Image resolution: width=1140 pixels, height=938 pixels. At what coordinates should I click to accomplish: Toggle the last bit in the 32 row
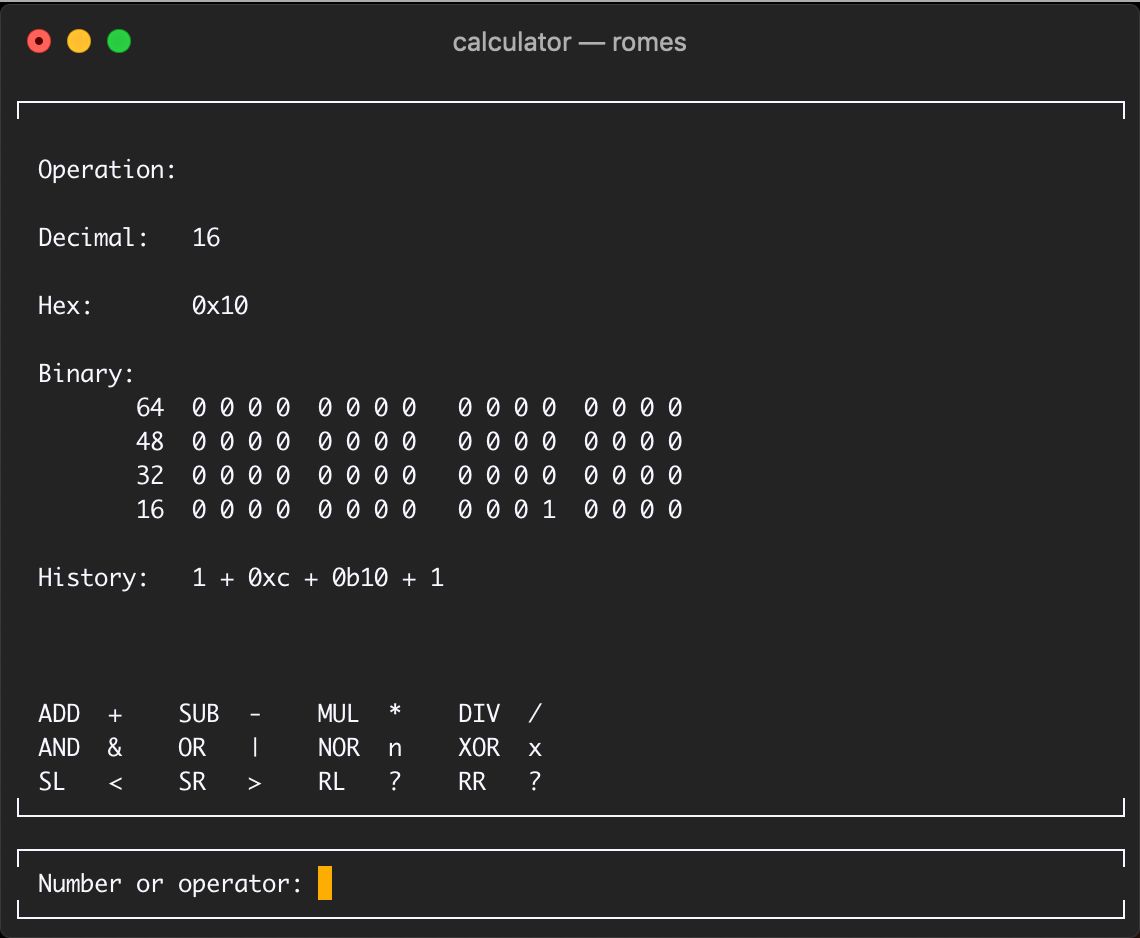pyautogui.click(x=678, y=475)
